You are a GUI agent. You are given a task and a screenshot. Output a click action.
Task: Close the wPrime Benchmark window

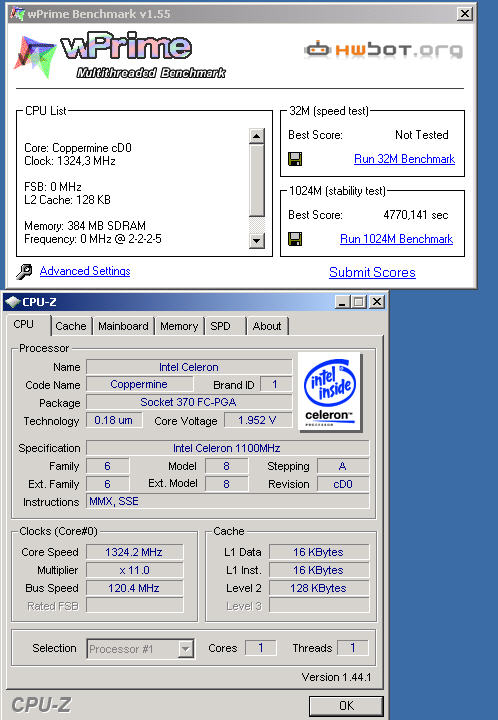(x=464, y=14)
